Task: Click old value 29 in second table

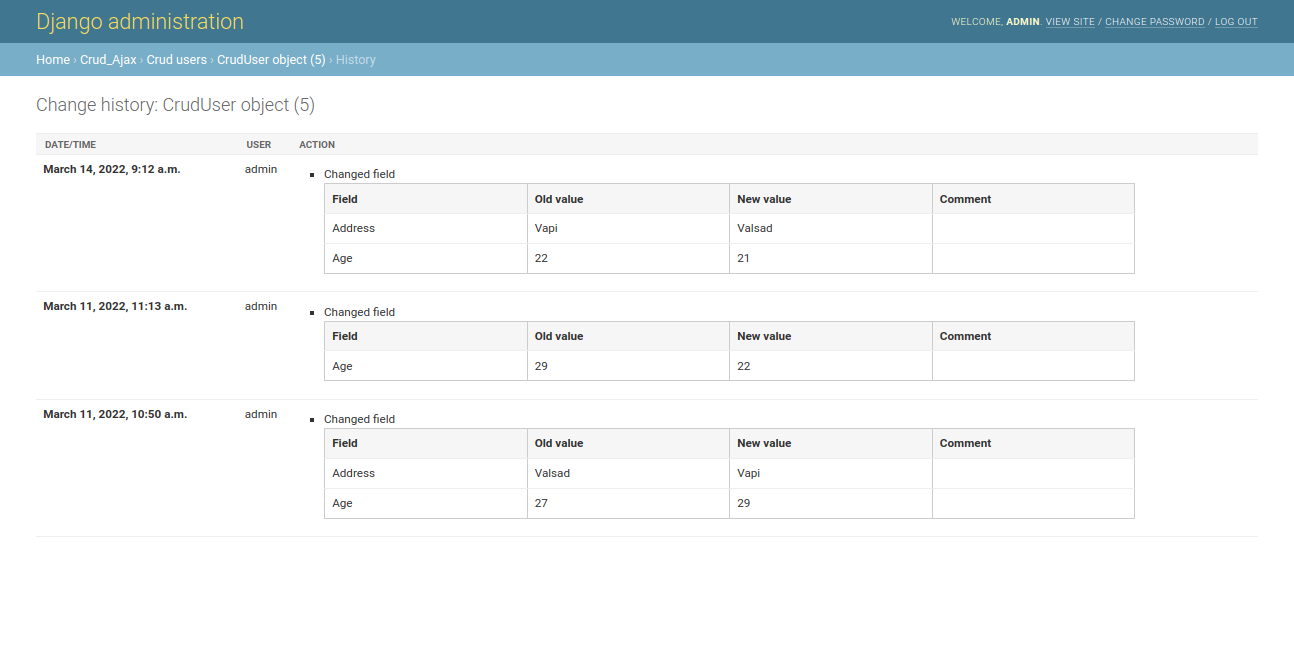Action: [x=541, y=366]
